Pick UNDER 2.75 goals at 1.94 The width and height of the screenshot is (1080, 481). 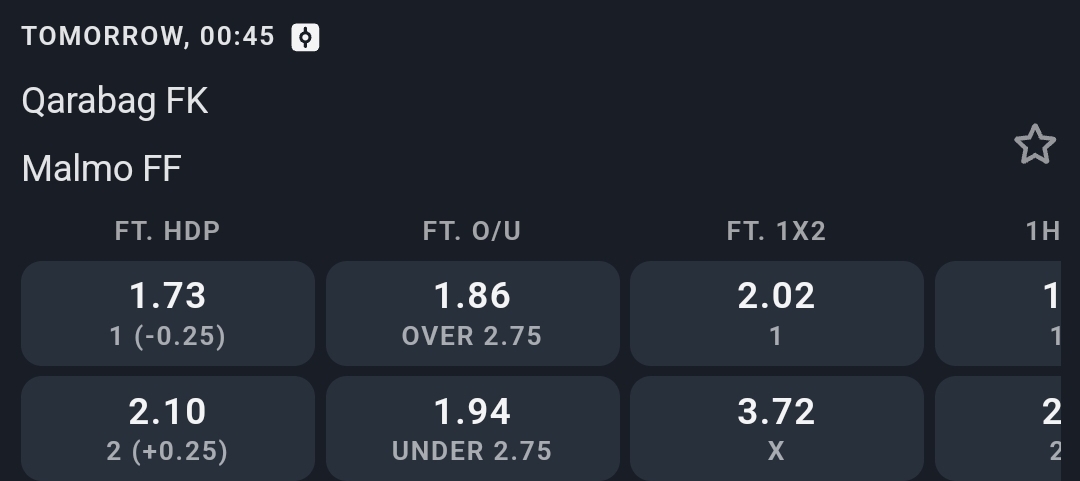tap(472, 427)
